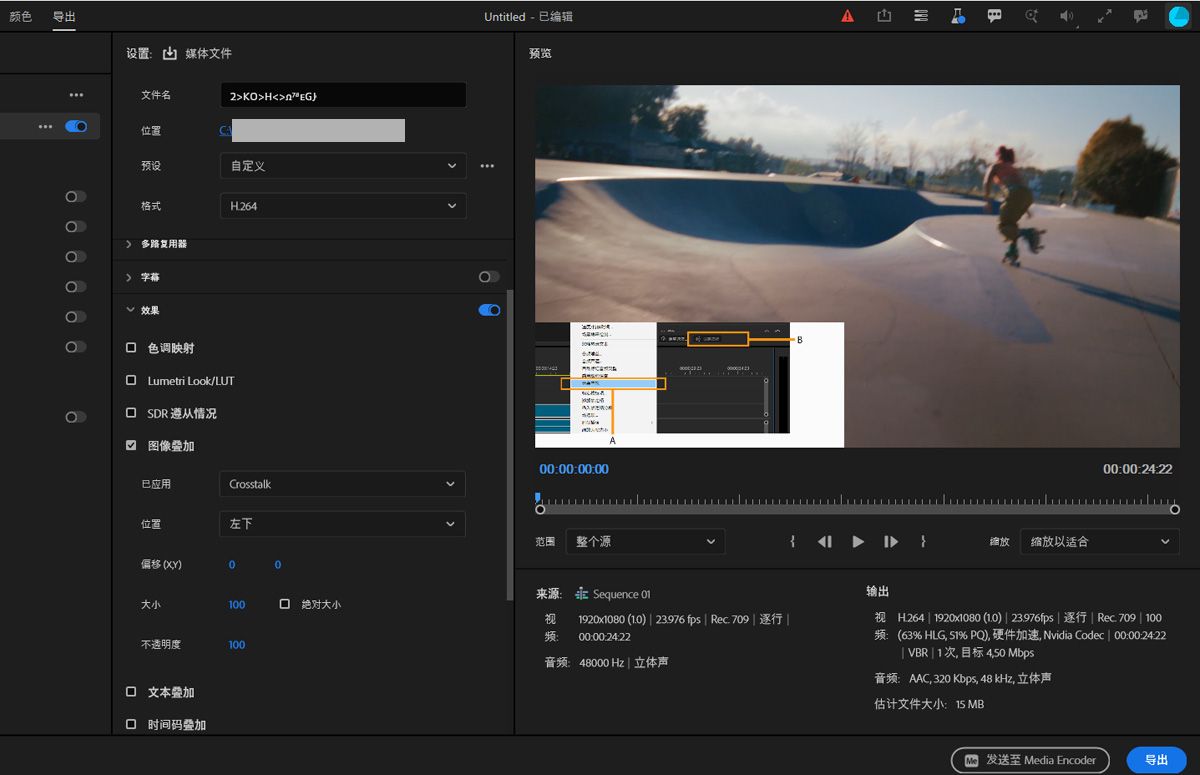The height and width of the screenshot is (775, 1200).
Task: Open the feedback bubble icon
Action: 1141,16
